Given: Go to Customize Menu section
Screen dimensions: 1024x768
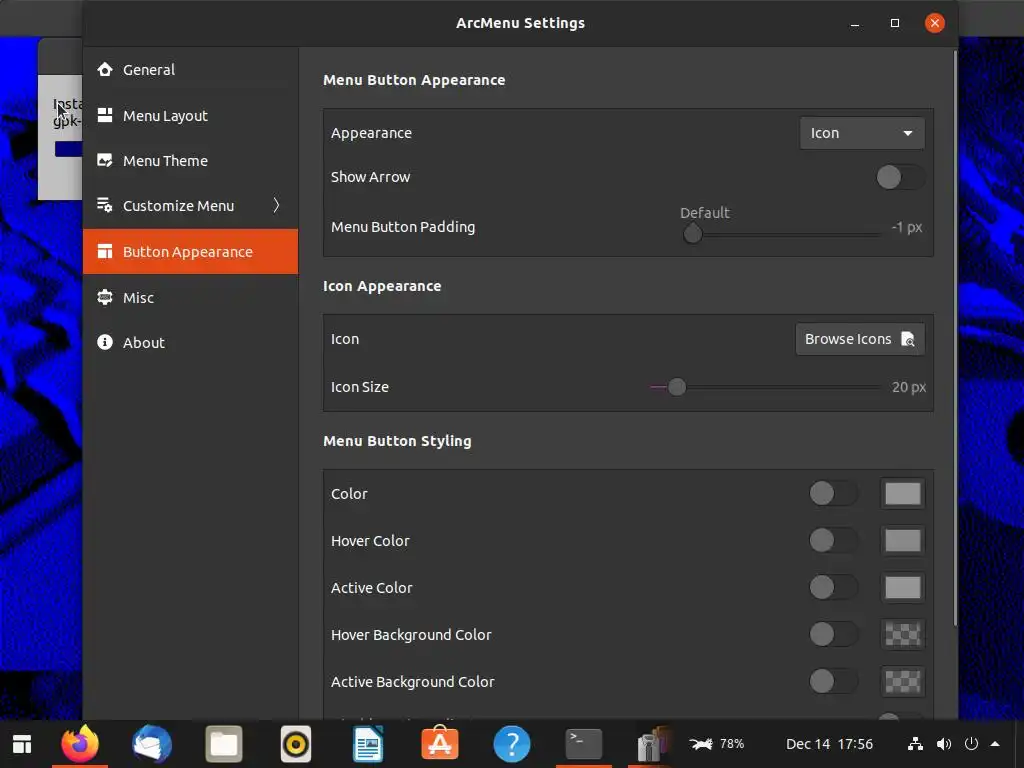Looking at the screenshot, I should click(x=190, y=206).
